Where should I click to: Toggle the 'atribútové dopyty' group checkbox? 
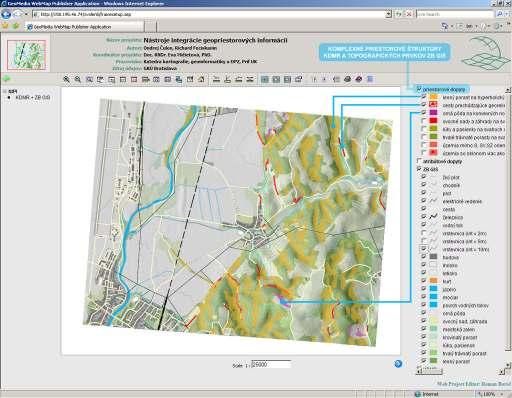point(419,161)
